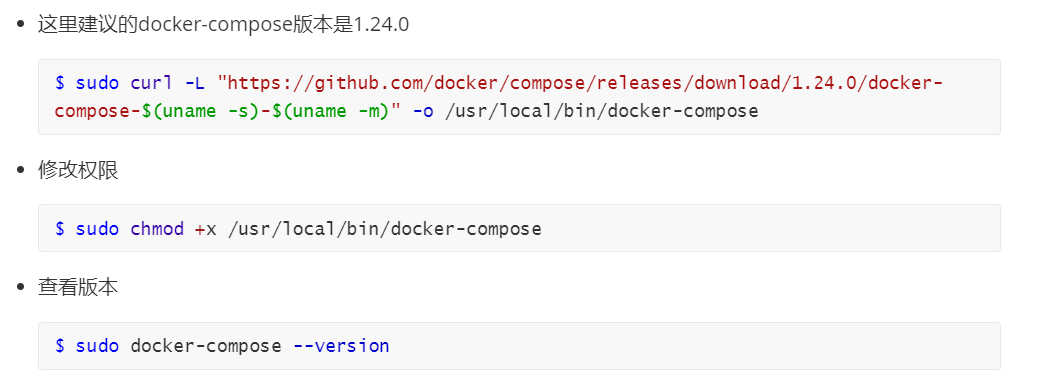
Task: Click the 'curl' word in first code block
Action: (152, 83)
